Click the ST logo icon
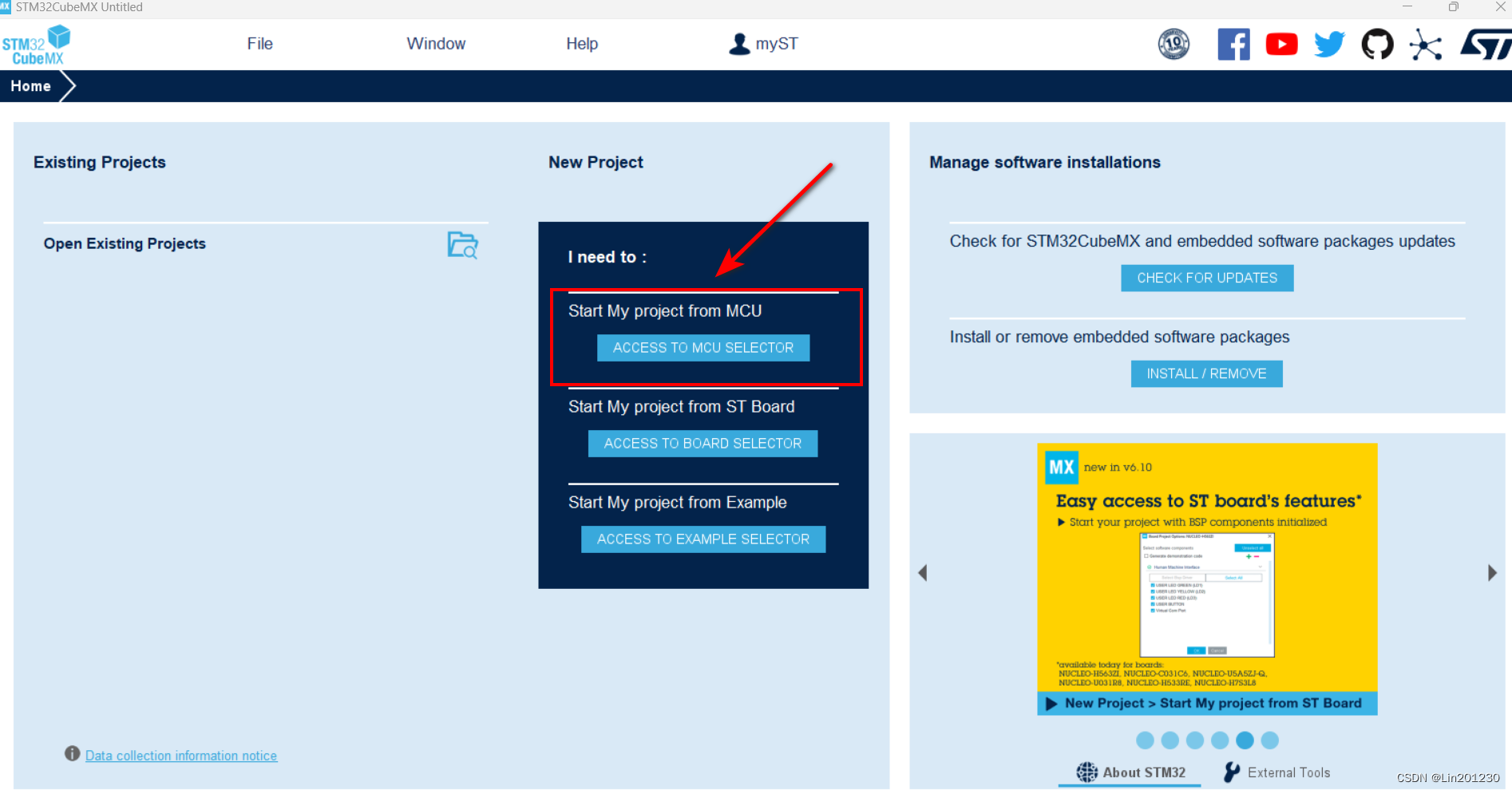The height and width of the screenshot is (790, 1512). pyautogui.click(x=1486, y=45)
